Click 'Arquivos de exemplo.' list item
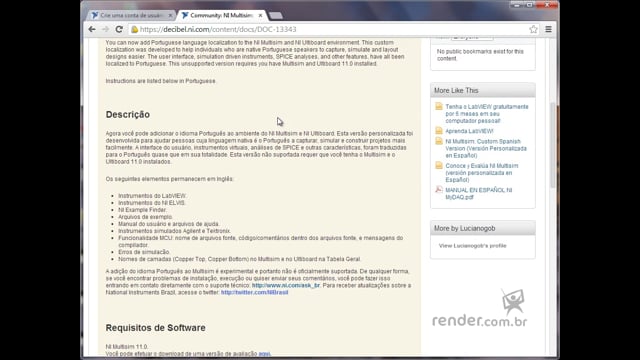The height and width of the screenshot is (360, 640). pos(146,217)
